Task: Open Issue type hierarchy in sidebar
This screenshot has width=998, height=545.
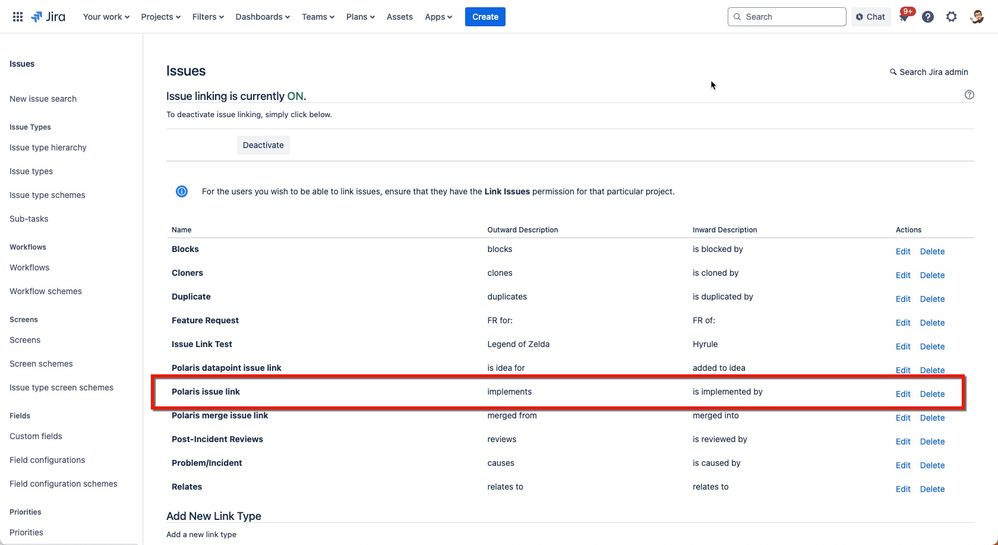Action: pyautogui.click(x=48, y=148)
